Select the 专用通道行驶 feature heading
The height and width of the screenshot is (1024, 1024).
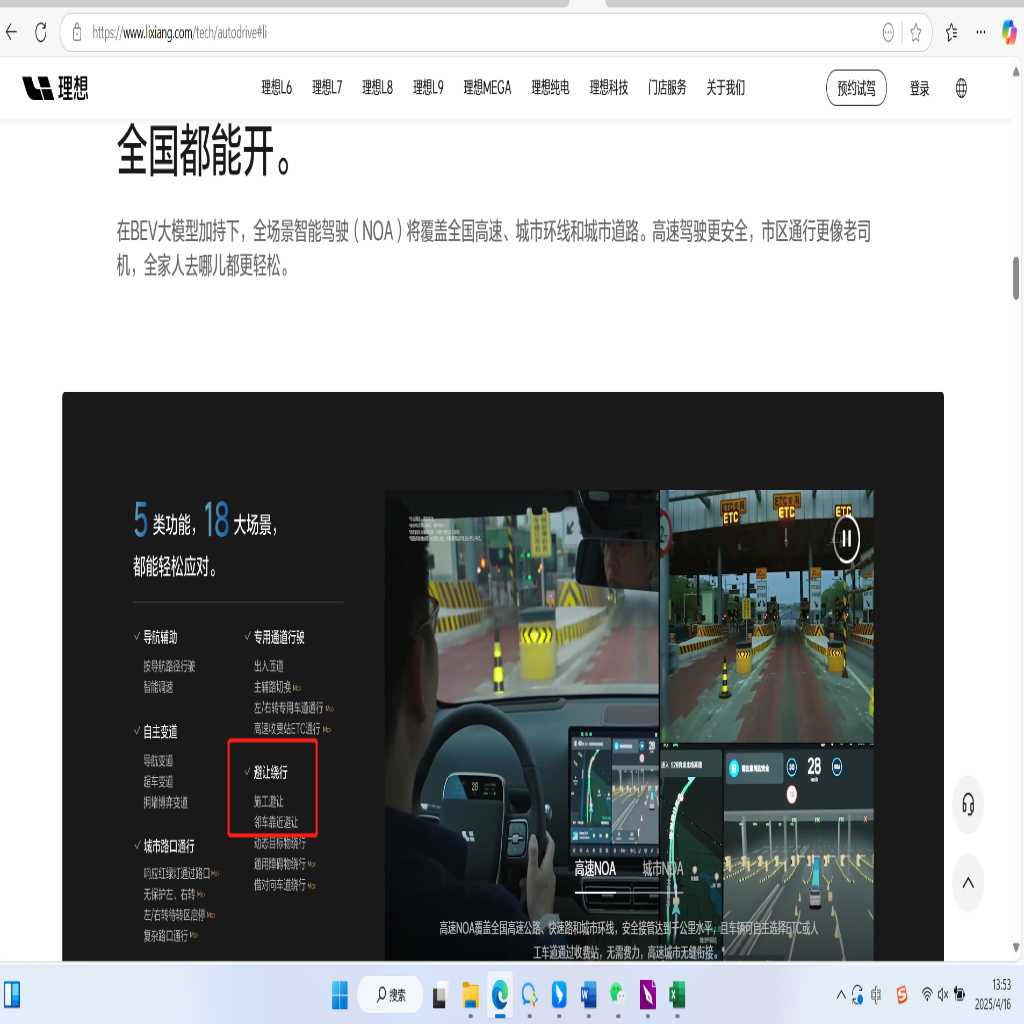click(x=279, y=637)
